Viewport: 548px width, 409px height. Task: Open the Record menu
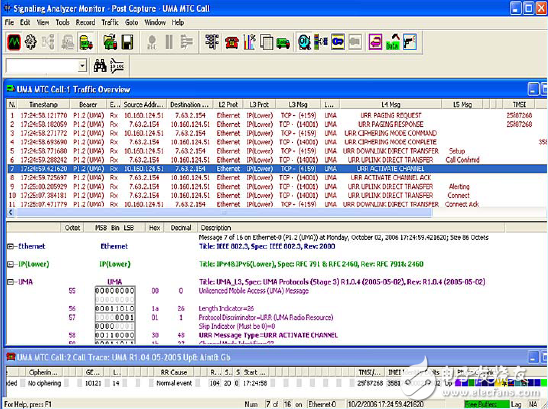[85, 22]
